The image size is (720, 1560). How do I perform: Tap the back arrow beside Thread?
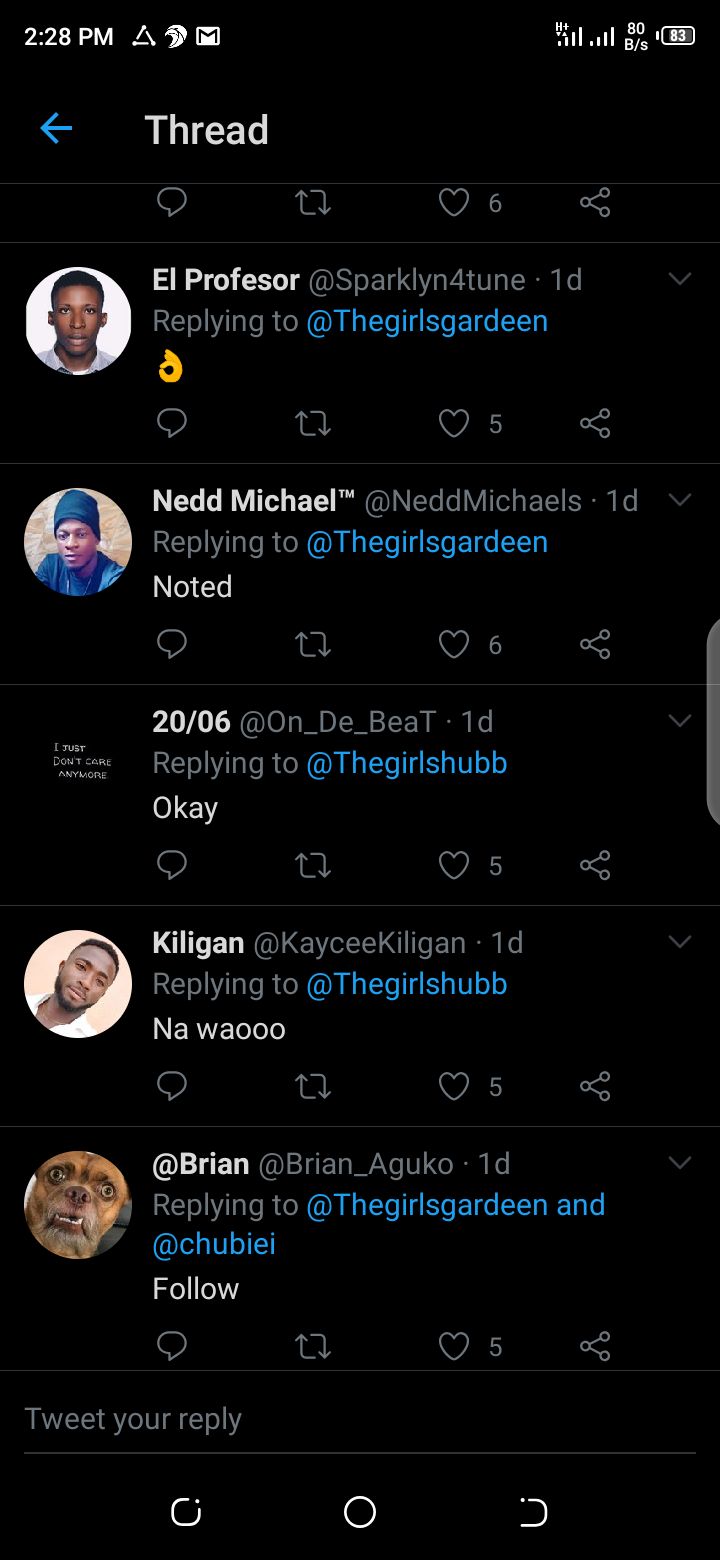click(56, 129)
